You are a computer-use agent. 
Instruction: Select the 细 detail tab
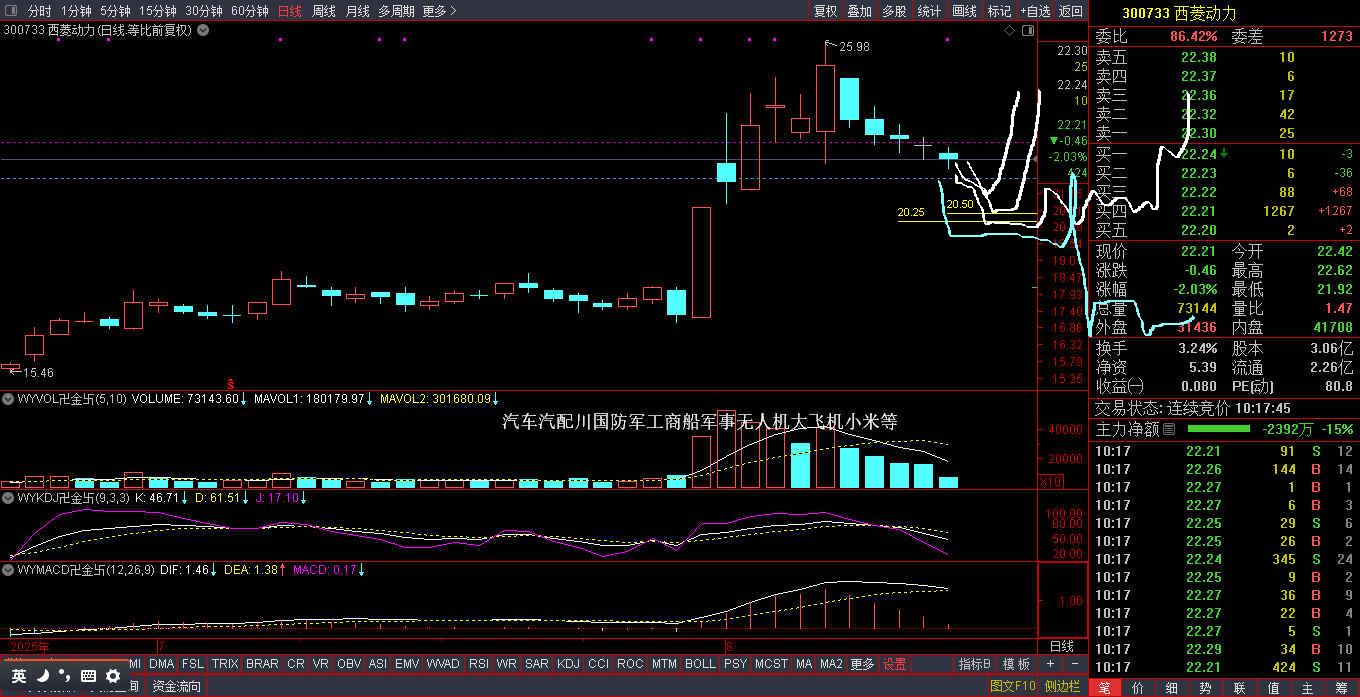pos(1172,687)
